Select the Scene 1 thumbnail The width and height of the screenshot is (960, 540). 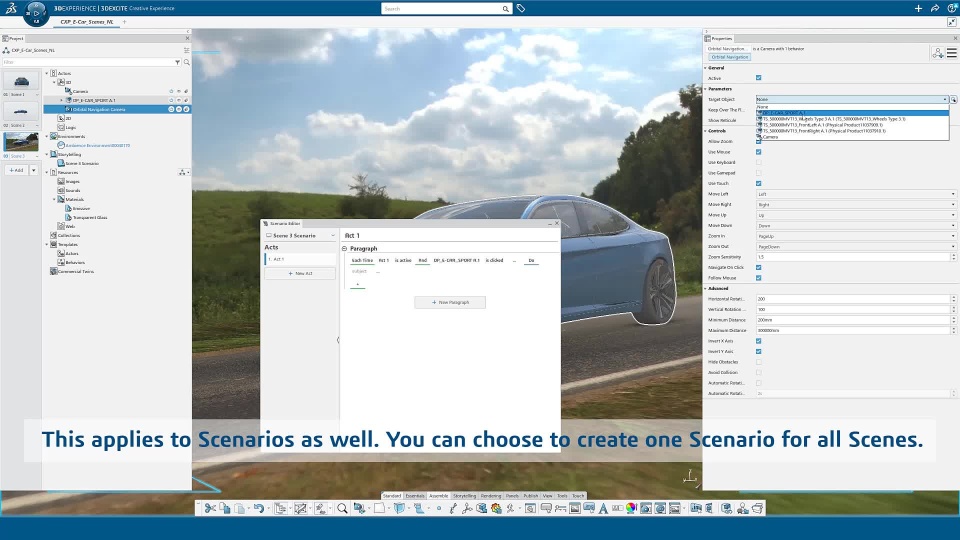[21, 81]
